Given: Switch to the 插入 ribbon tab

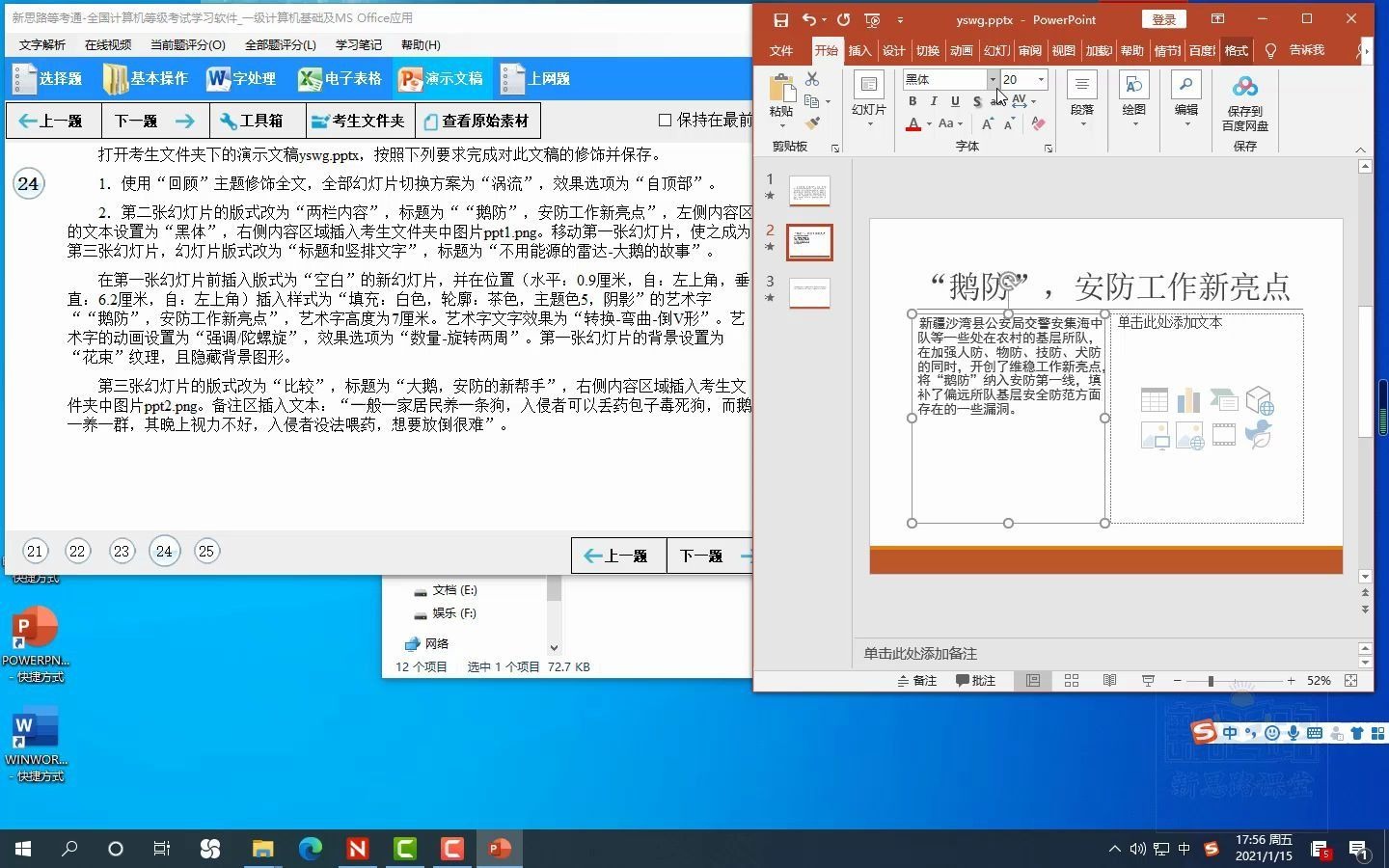Looking at the screenshot, I should (x=859, y=50).
